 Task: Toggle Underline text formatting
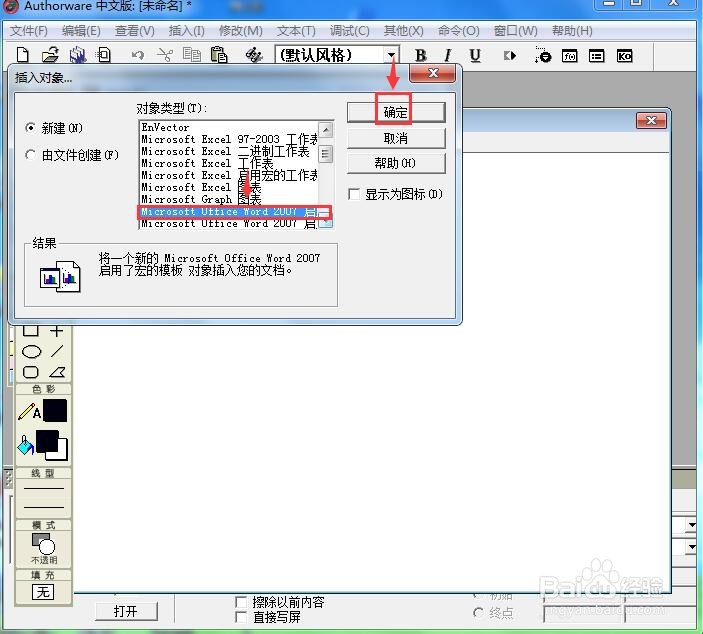[x=475, y=56]
